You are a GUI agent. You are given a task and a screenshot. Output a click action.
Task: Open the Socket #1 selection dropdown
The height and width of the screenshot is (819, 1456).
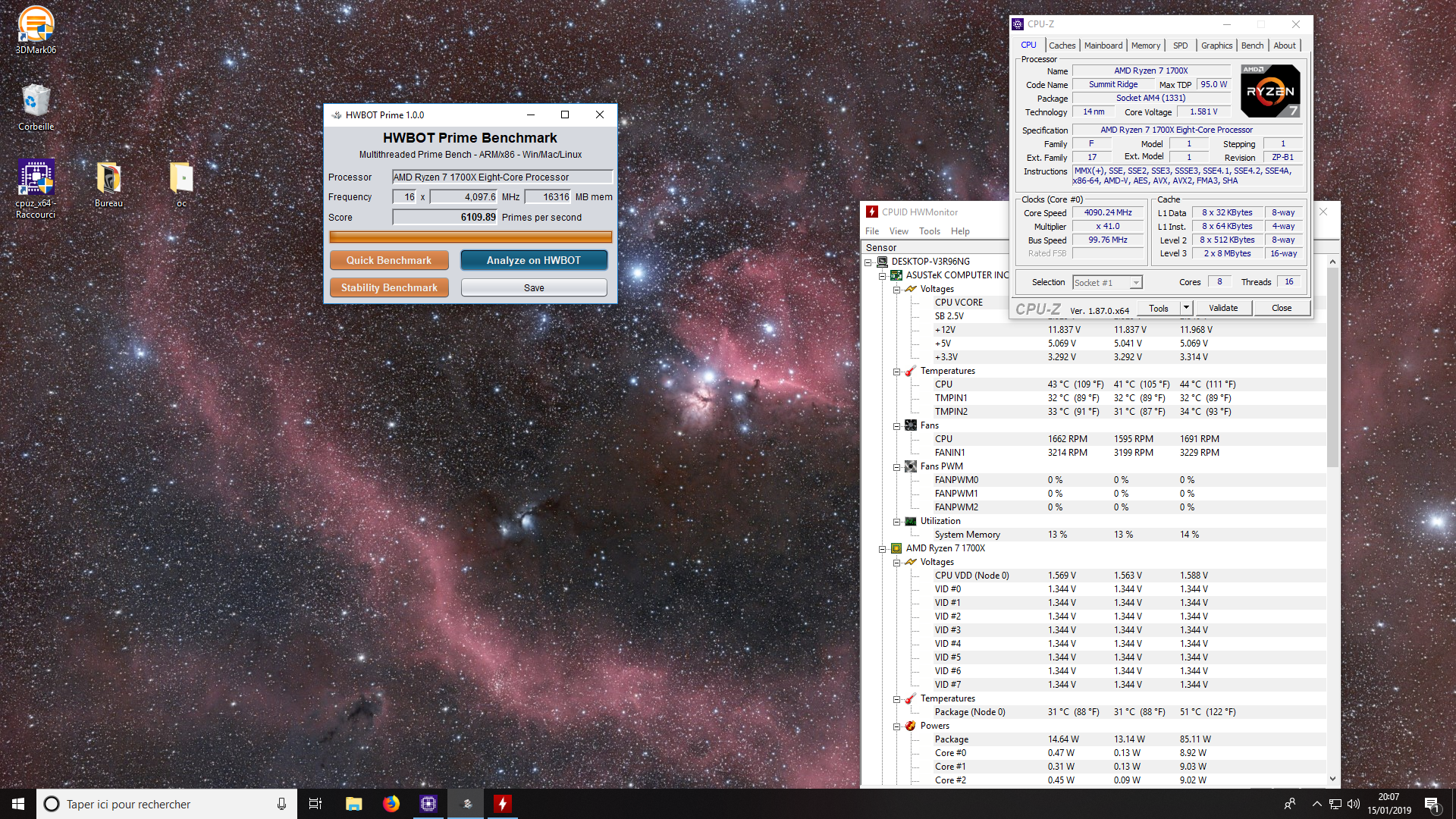pyautogui.click(x=1107, y=282)
